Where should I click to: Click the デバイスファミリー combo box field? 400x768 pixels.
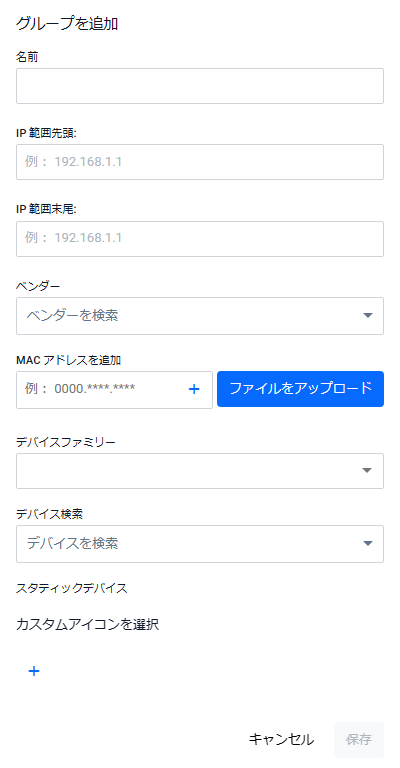point(200,471)
